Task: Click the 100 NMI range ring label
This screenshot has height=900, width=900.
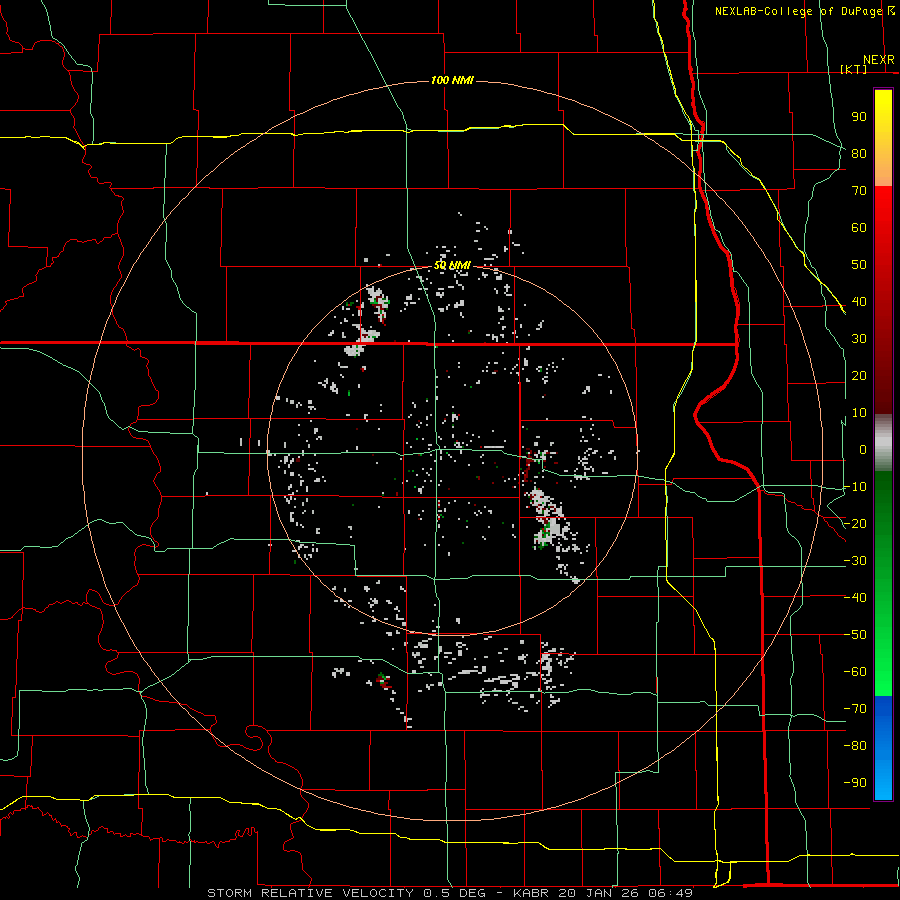Action: coord(452,80)
